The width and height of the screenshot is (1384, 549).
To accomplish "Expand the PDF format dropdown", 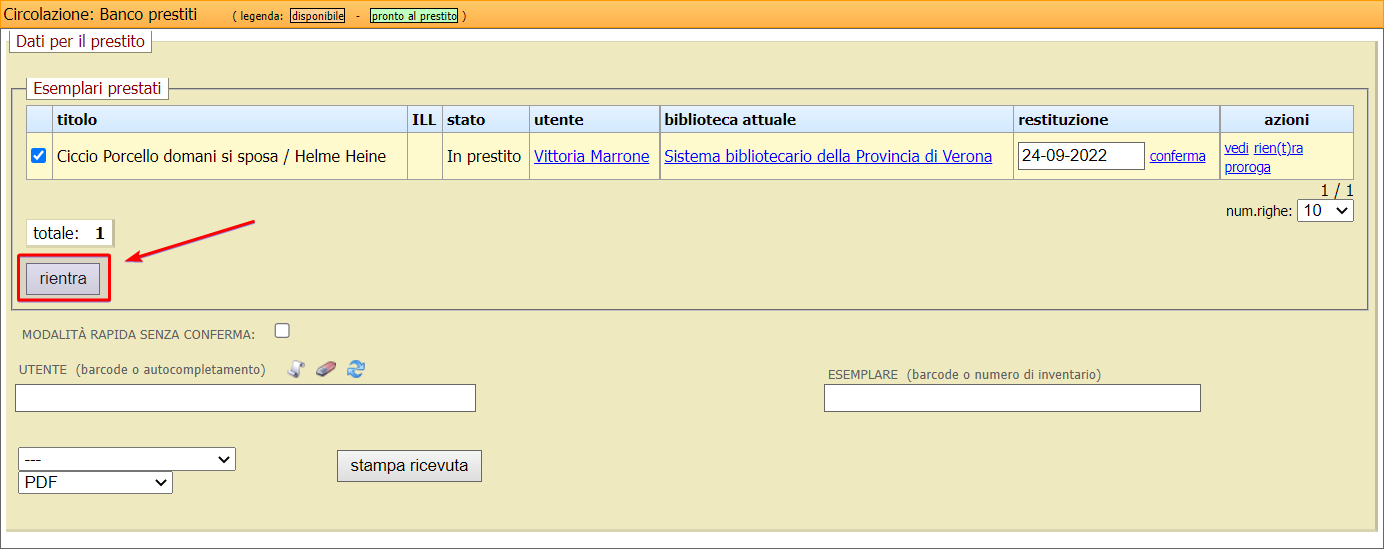I will (95, 482).
